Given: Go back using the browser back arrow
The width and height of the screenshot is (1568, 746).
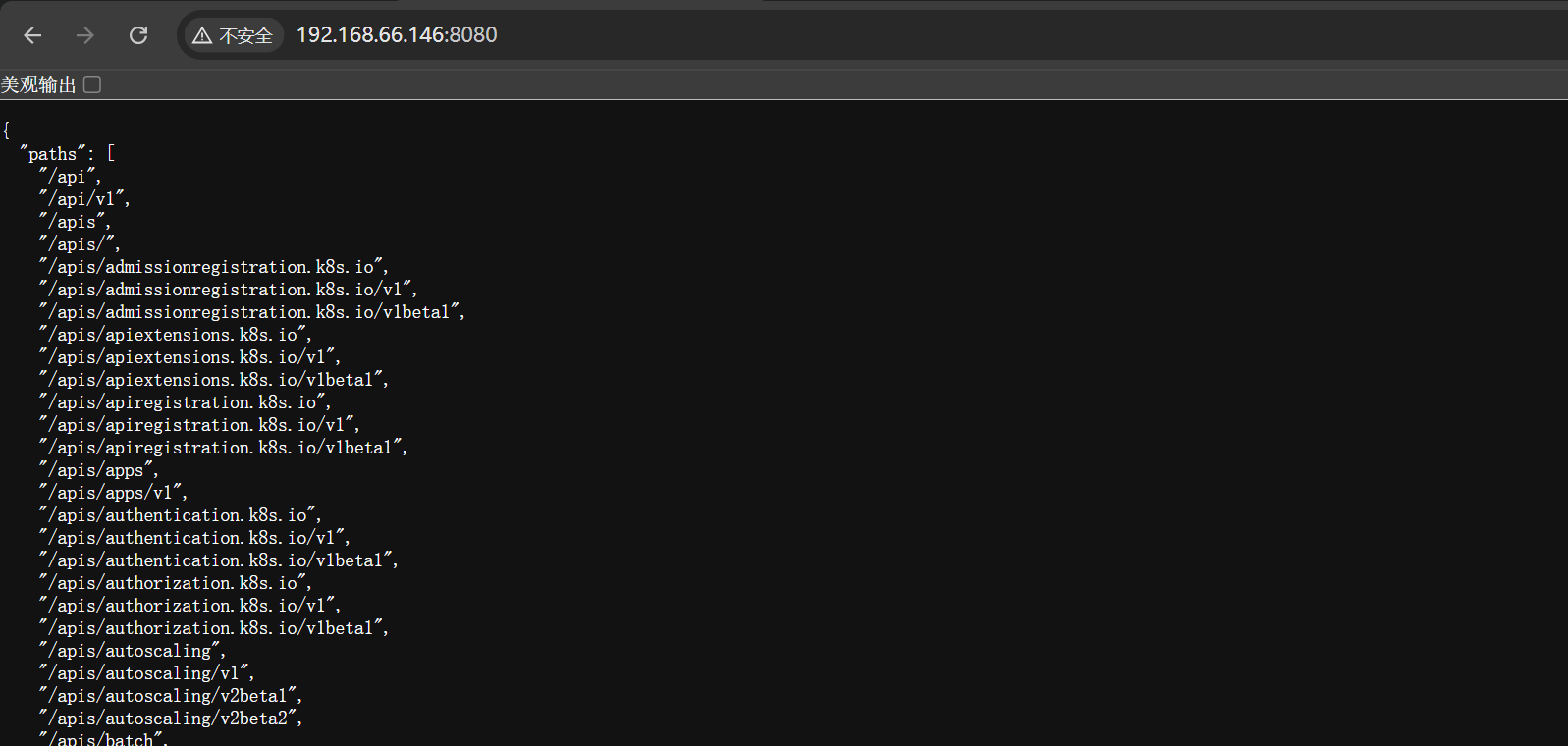Looking at the screenshot, I should tap(32, 35).
